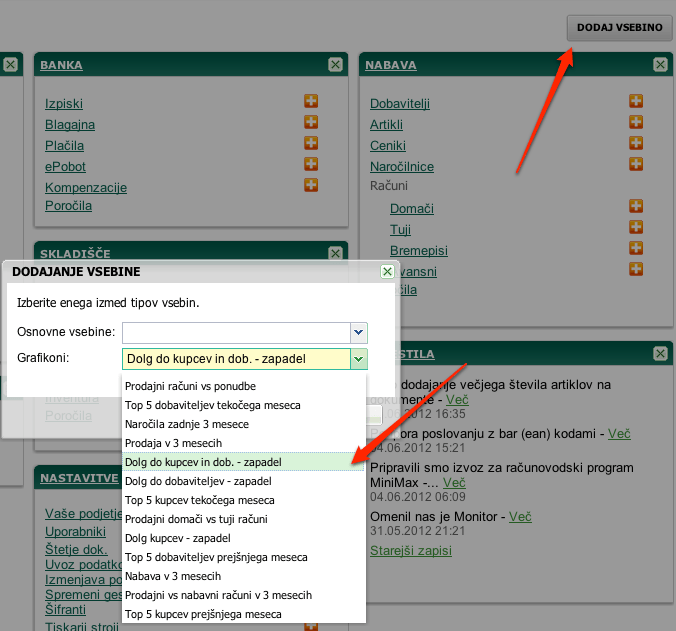Screen dimensions: 676x631
Task: Open the ePobot link
Action: pos(65,167)
